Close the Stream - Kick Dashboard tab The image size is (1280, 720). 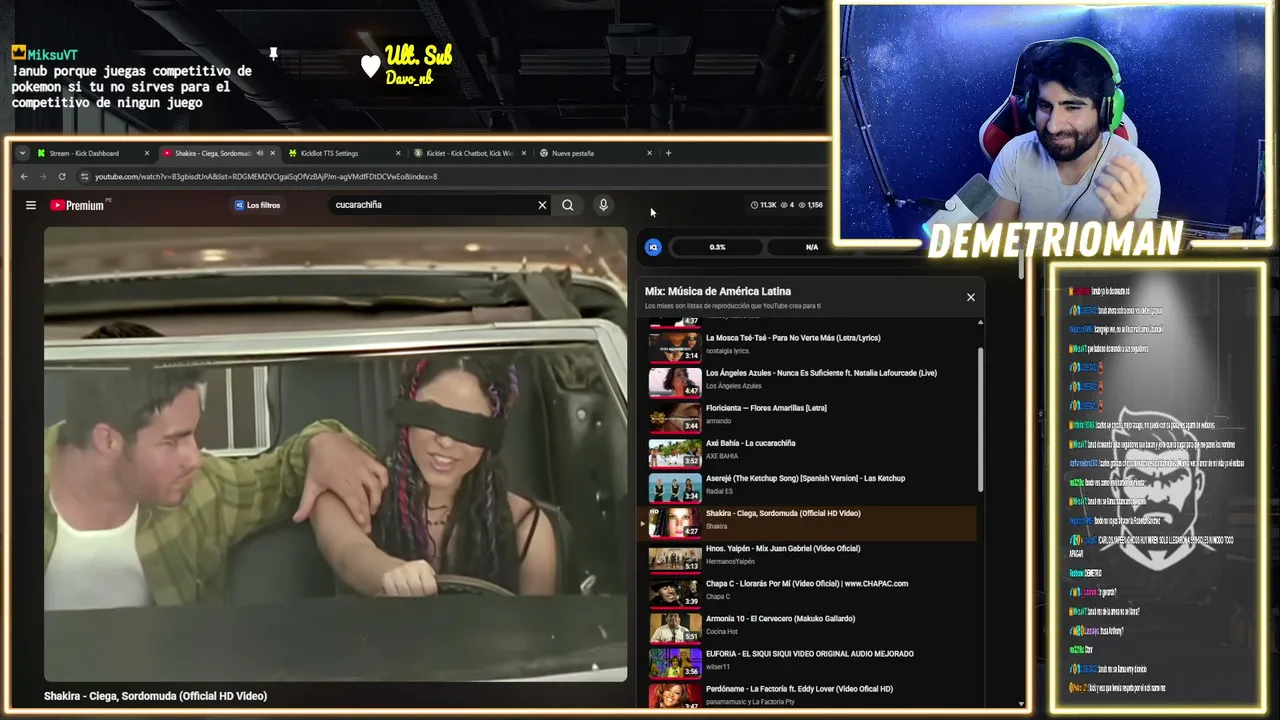[147, 153]
